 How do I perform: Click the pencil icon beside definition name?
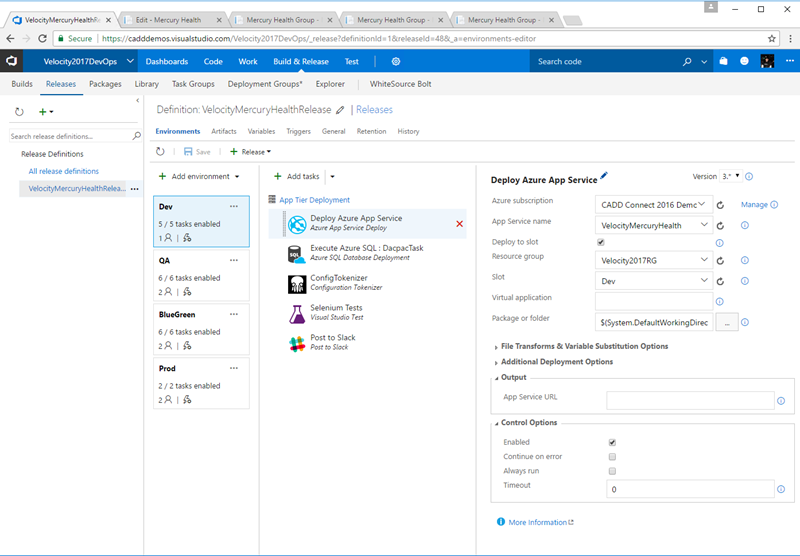pos(340,110)
